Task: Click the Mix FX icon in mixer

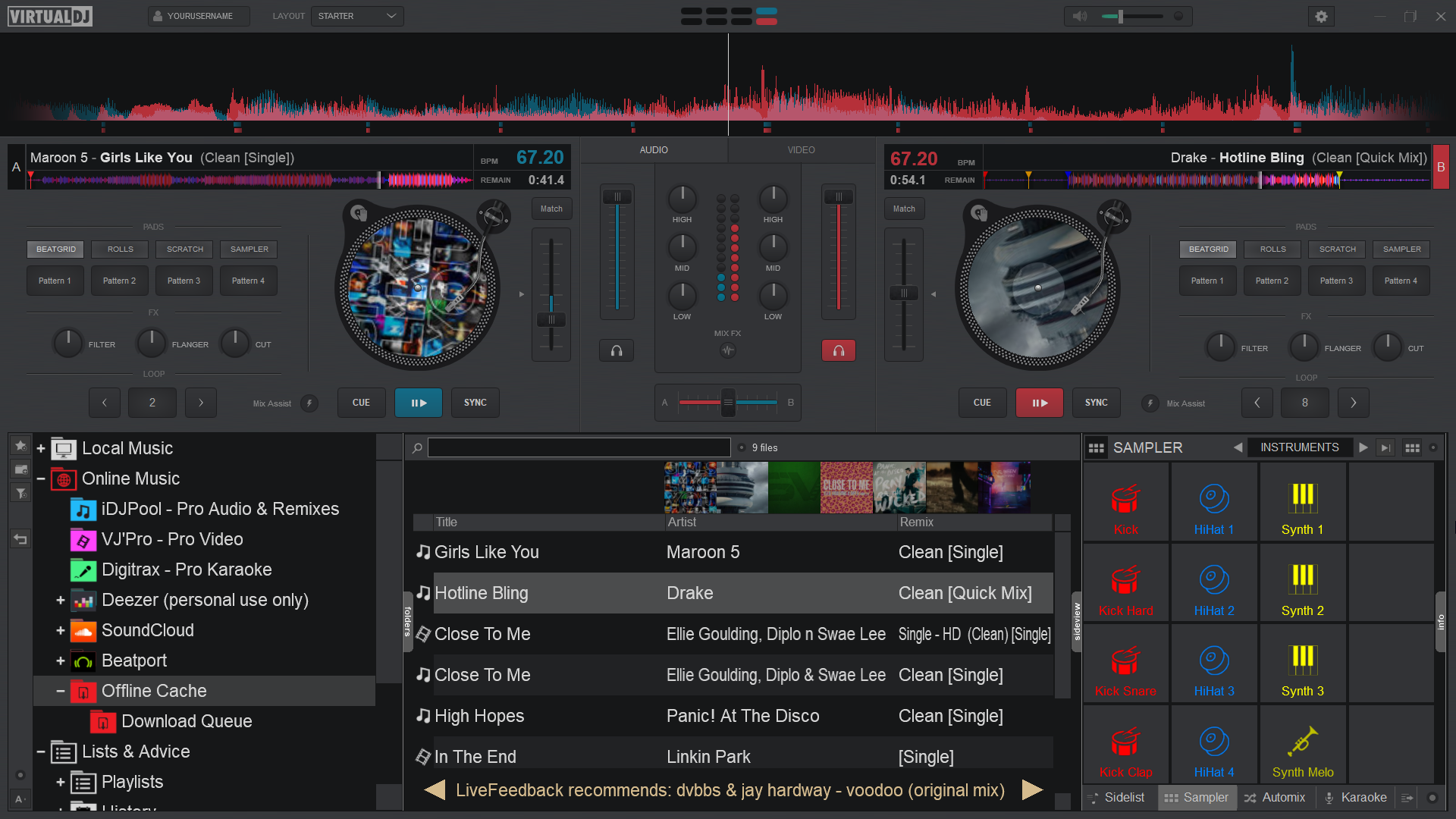Action: click(727, 350)
